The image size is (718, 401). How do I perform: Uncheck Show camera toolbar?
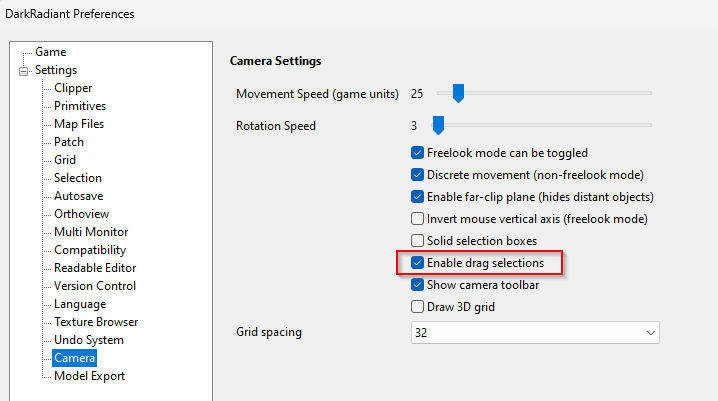418,285
